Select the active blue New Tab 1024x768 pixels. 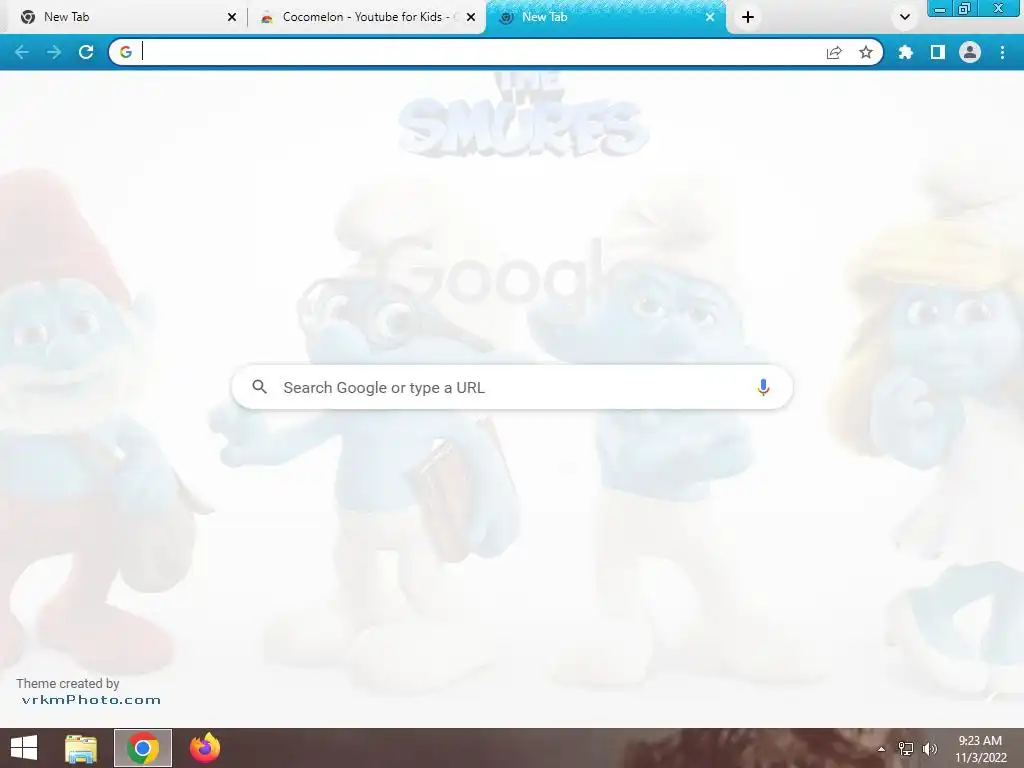point(604,17)
